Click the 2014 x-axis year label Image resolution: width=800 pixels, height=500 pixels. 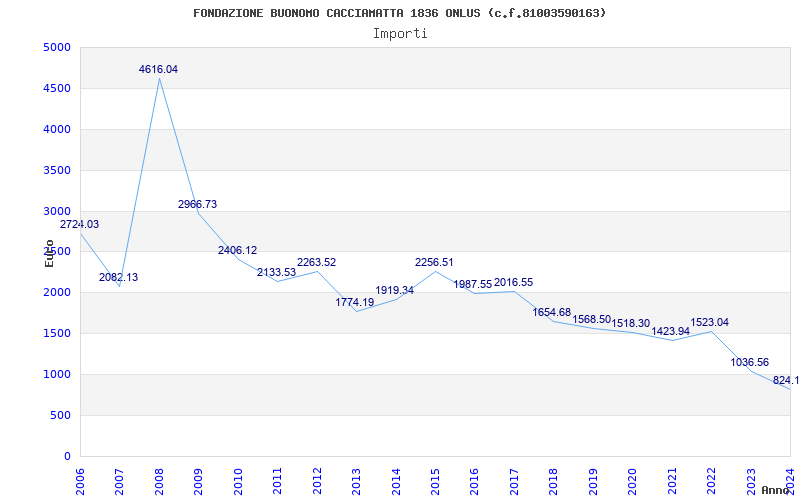tap(395, 481)
